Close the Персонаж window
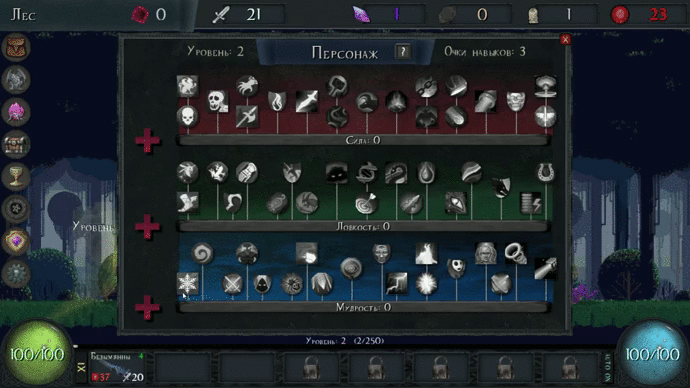The image size is (690, 388). (x=565, y=40)
